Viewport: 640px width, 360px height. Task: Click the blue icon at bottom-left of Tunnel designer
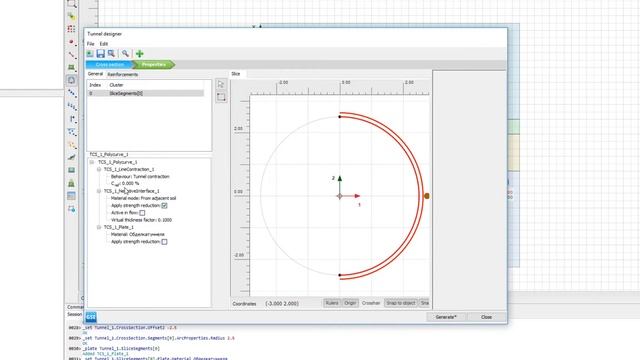pyautogui.click(x=91, y=317)
